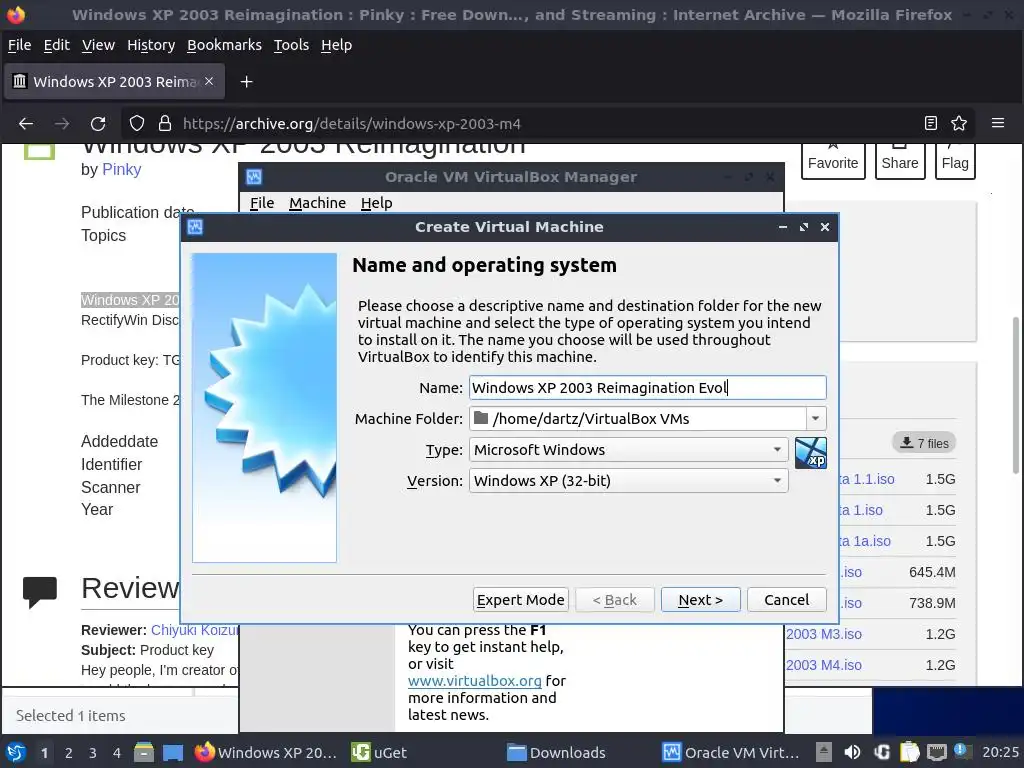Click the Share button on archive page

coord(900,161)
